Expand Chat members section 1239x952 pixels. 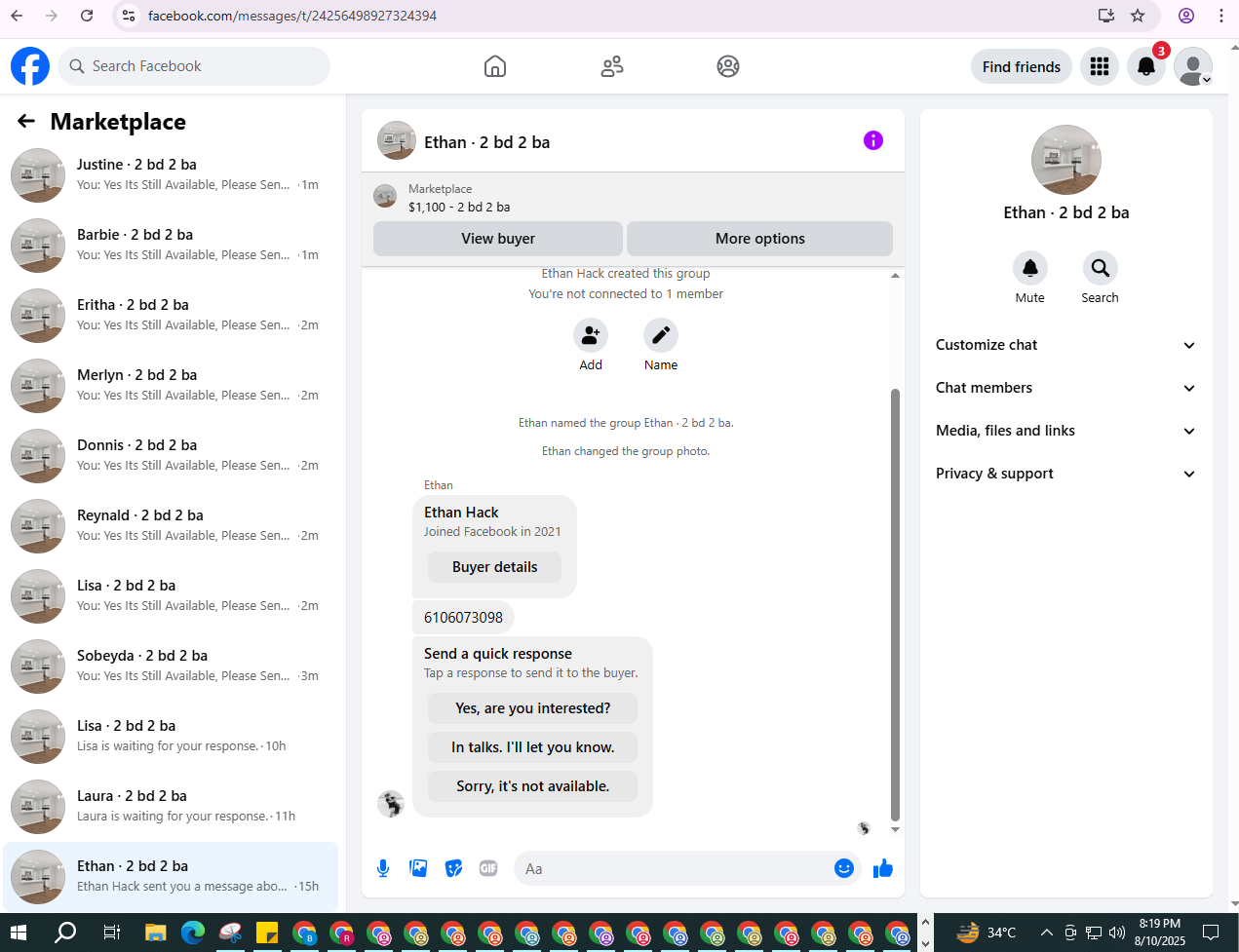pyautogui.click(x=1066, y=388)
